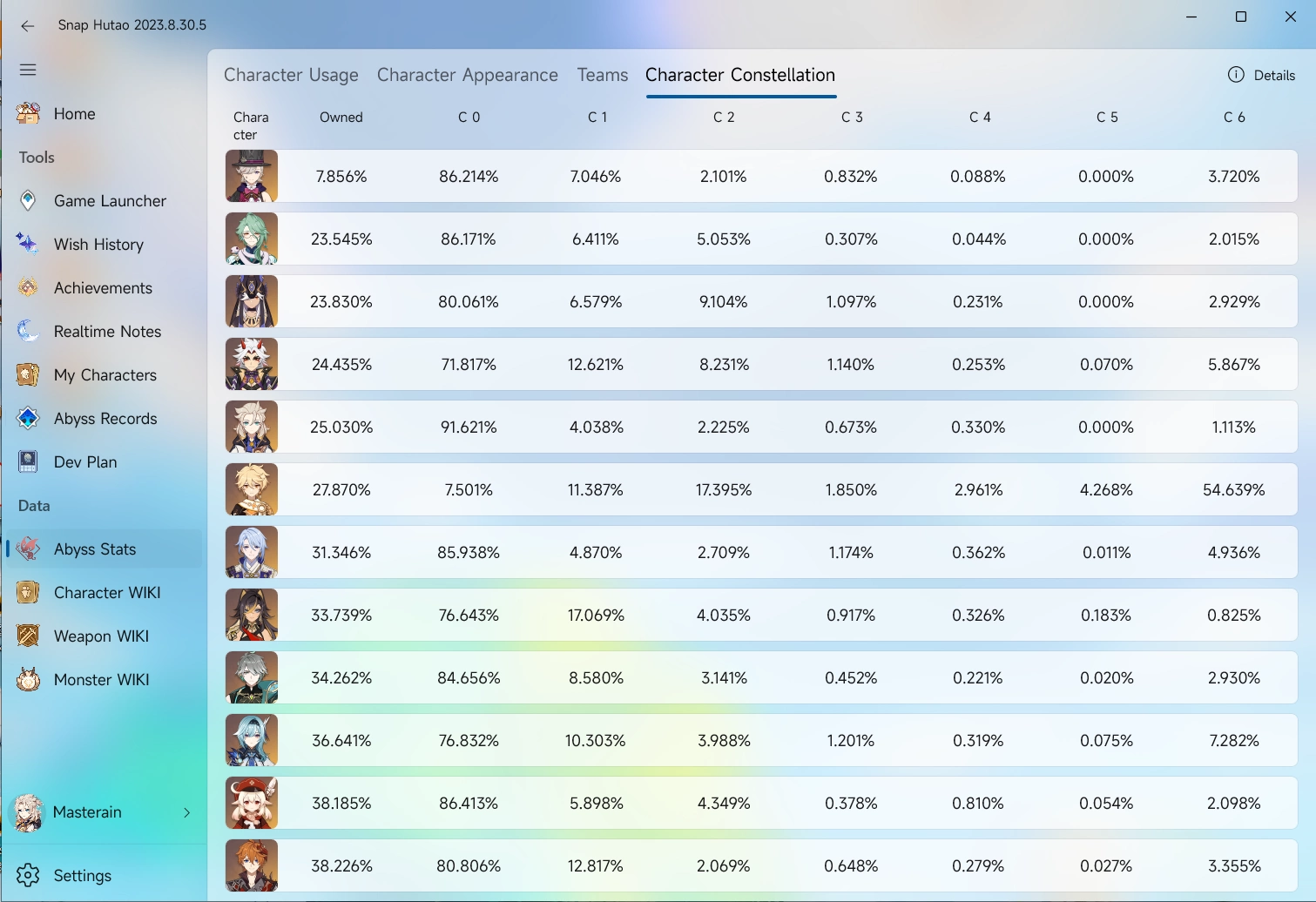
Task: Minimize the Snap Hutao window
Action: [x=1192, y=17]
